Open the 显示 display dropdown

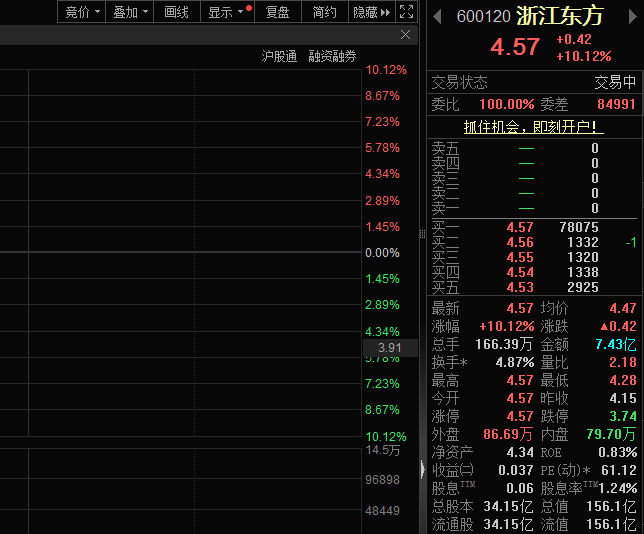[227, 12]
